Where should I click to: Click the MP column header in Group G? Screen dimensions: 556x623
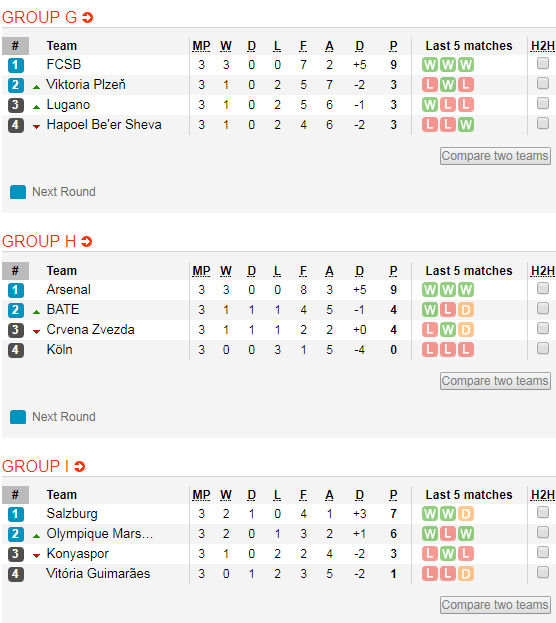pyautogui.click(x=201, y=46)
